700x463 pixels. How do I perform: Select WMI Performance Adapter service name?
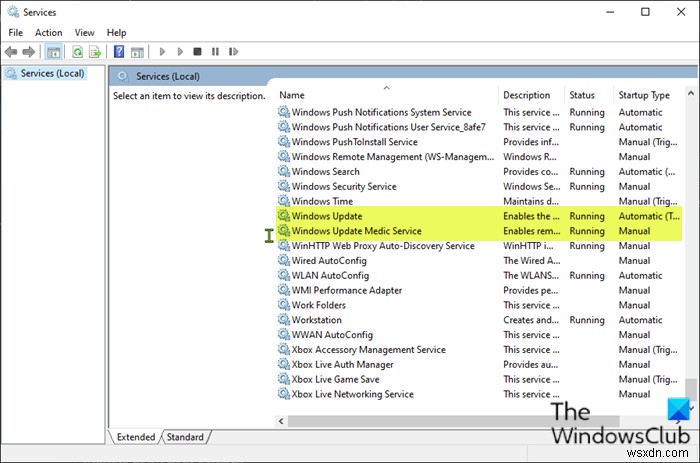[347, 290]
